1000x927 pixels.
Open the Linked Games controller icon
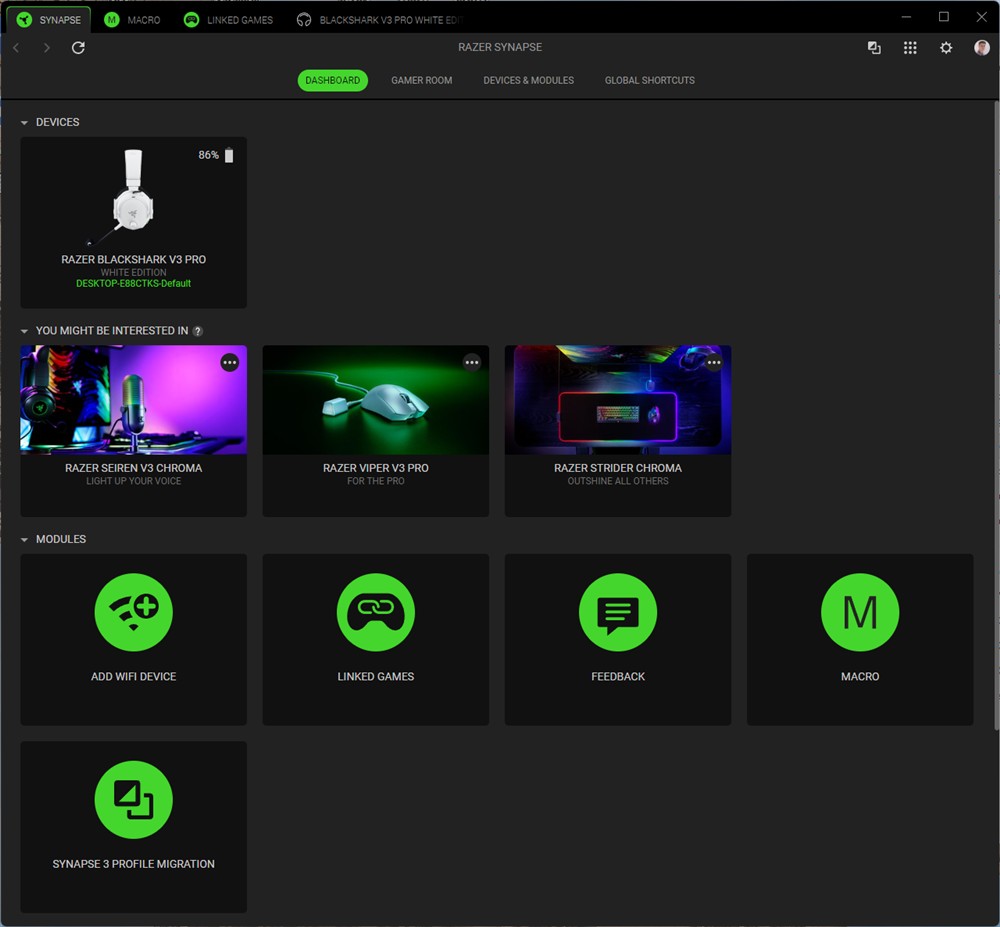tap(375, 612)
